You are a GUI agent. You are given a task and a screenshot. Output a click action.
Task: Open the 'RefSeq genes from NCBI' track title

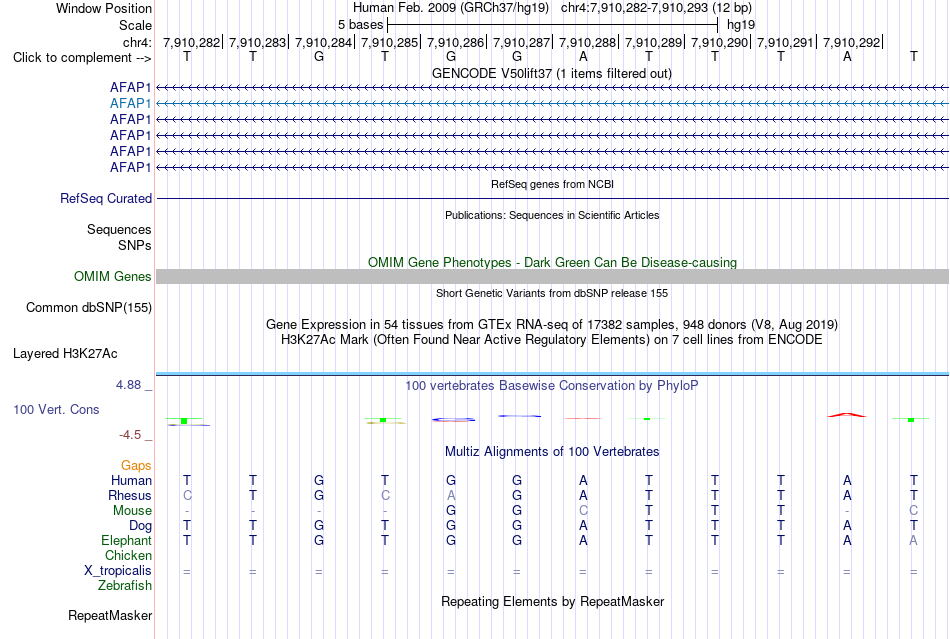553,184
